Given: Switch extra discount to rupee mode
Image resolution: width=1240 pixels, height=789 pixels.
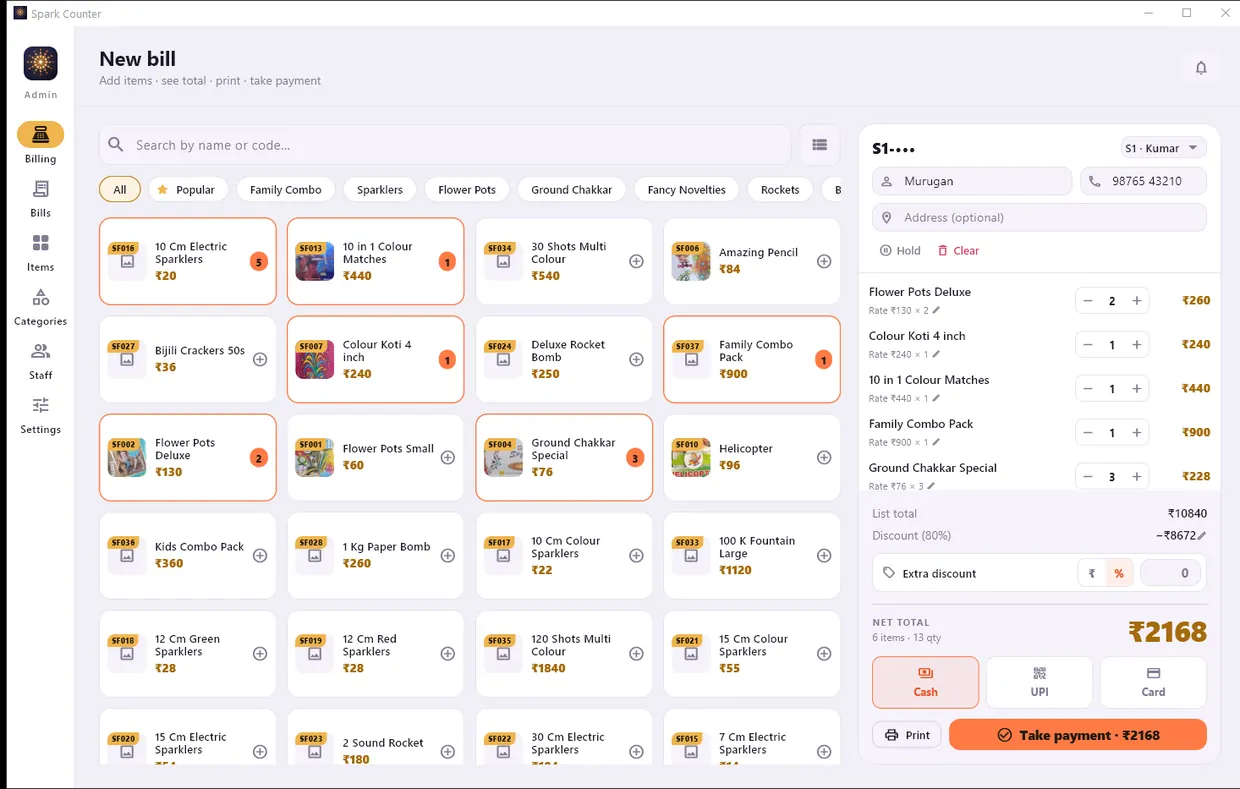Looking at the screenshot, I should [x=1092, y=573].
